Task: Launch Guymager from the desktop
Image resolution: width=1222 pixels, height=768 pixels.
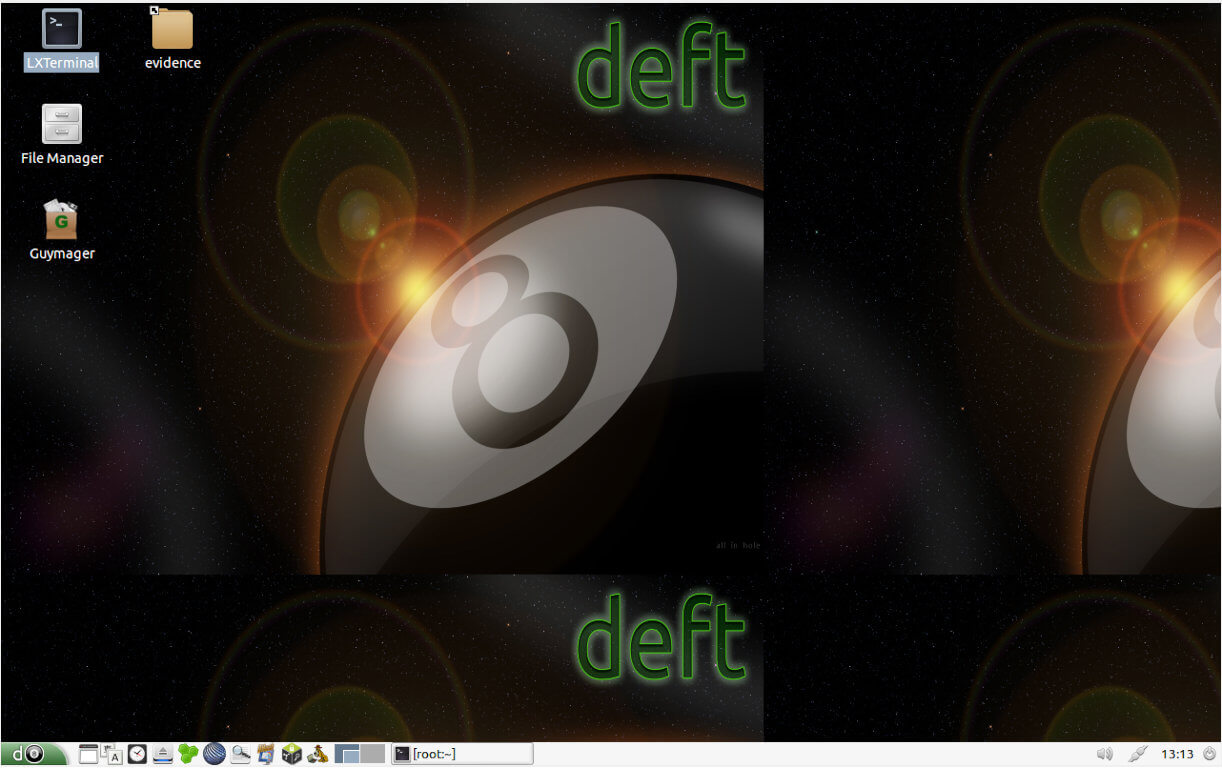Action: click(62, 230)
